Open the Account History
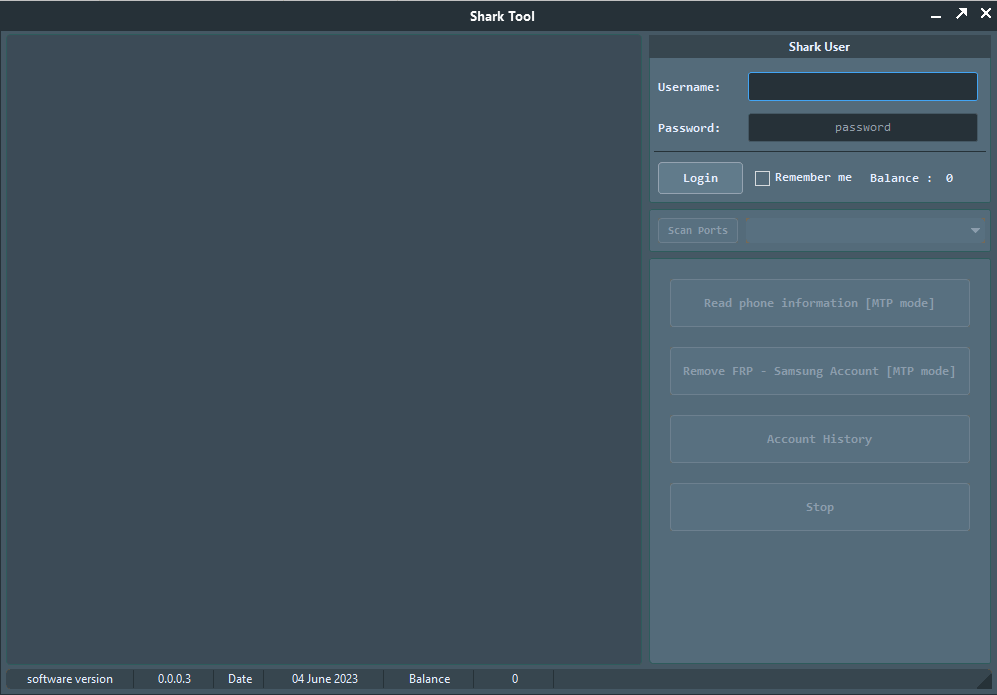Screen dimensions: 997x695 click(x=819, y=438)
